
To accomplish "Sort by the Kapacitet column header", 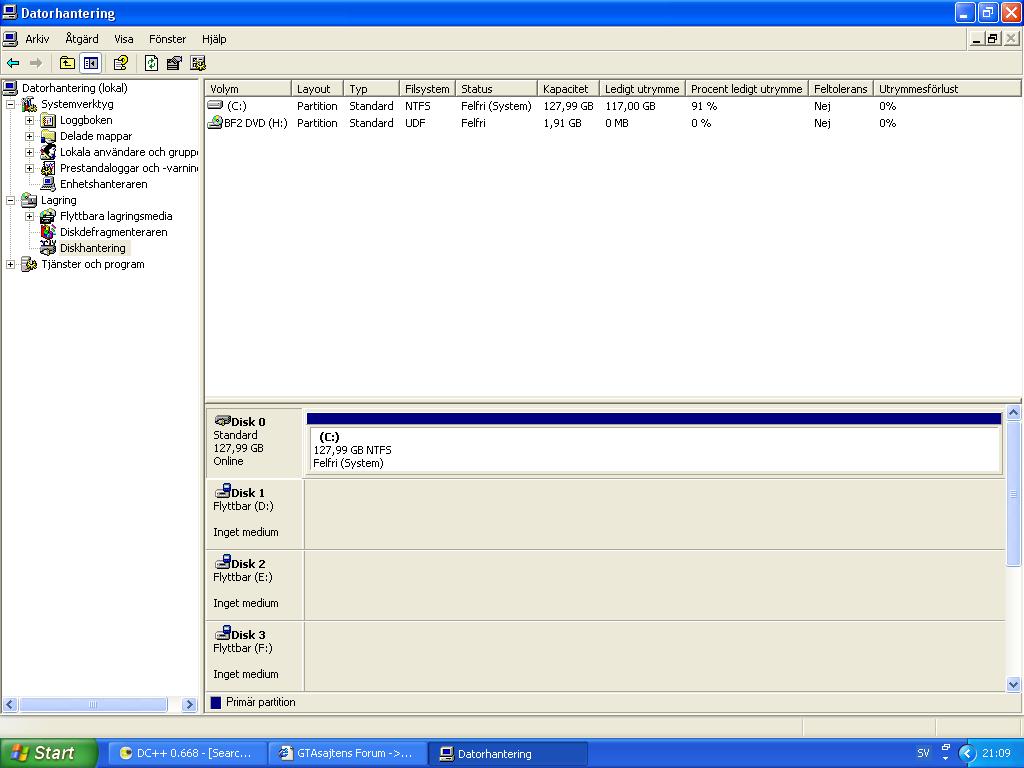I will click(568, 89).
